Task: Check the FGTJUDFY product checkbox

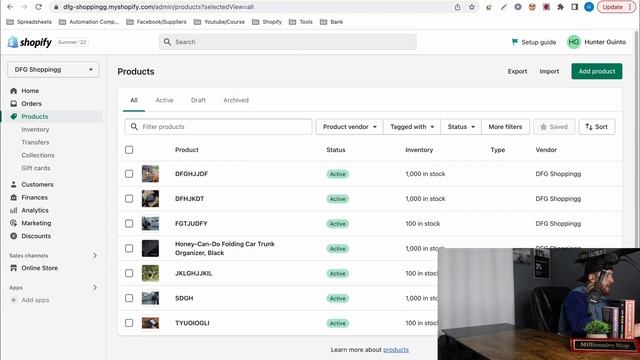Action: 129,224
